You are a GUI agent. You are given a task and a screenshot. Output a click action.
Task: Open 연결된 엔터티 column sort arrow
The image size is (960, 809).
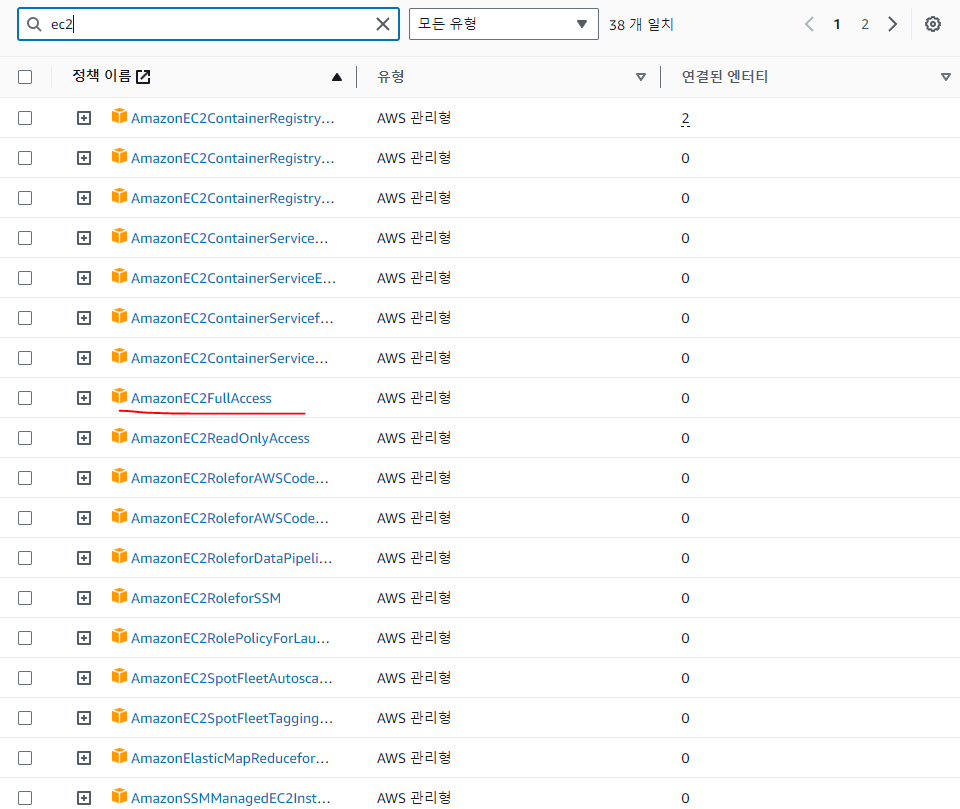(x=945, y=77)
